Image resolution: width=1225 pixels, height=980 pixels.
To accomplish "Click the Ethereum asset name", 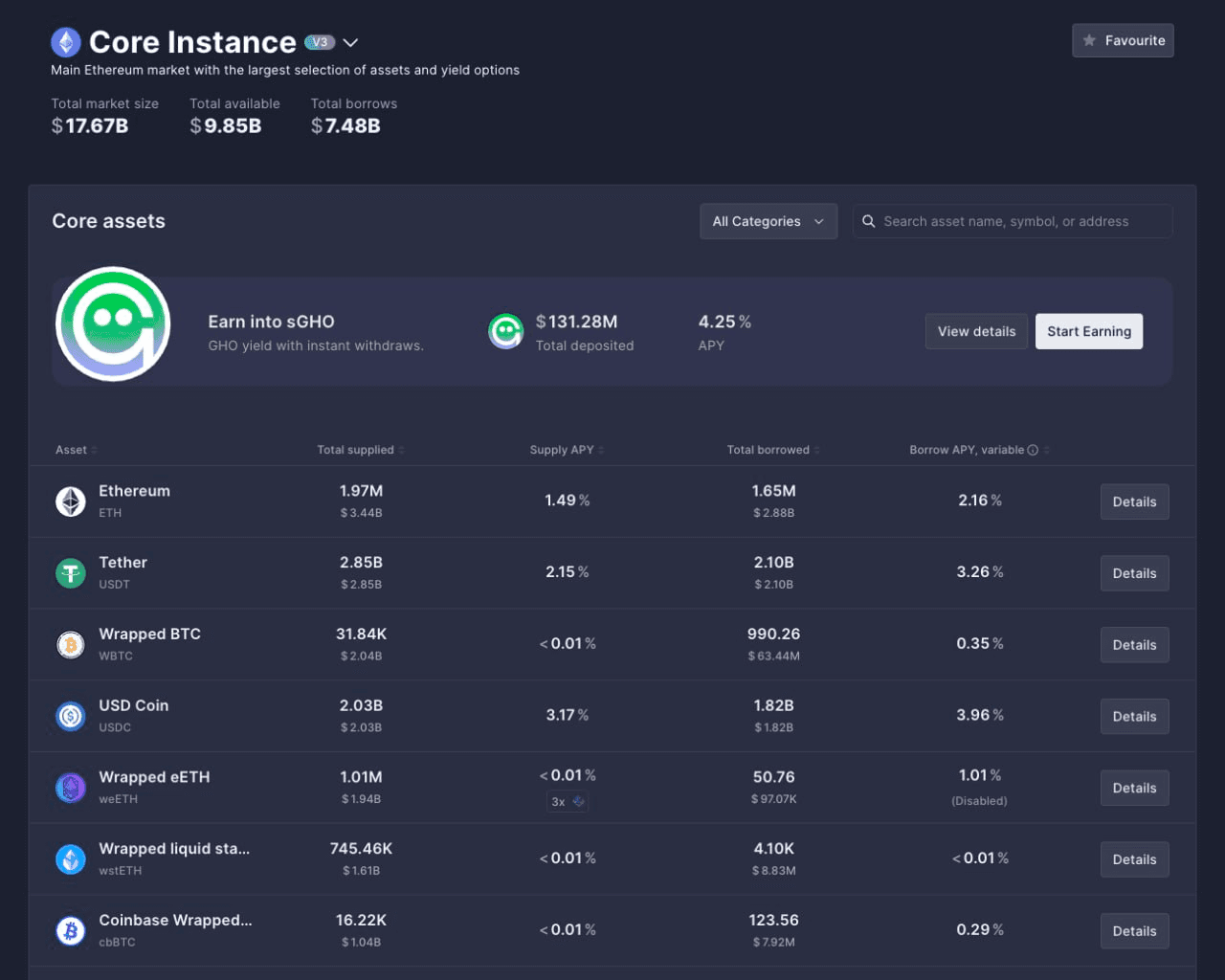I will click(x=134, y=491).
